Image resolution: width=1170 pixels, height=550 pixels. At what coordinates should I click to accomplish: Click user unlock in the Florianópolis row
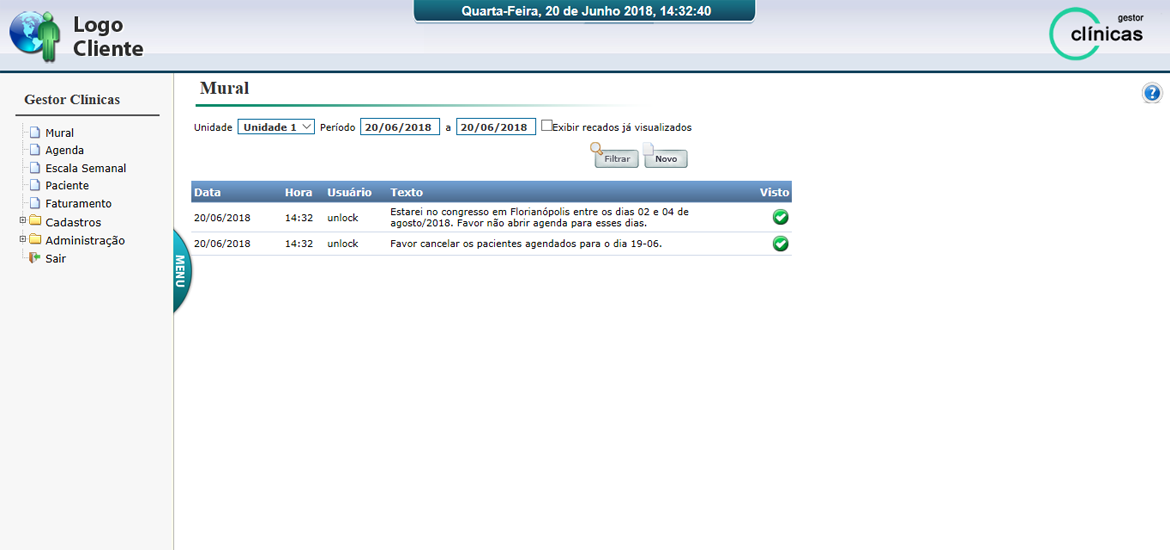coord(342,217)
